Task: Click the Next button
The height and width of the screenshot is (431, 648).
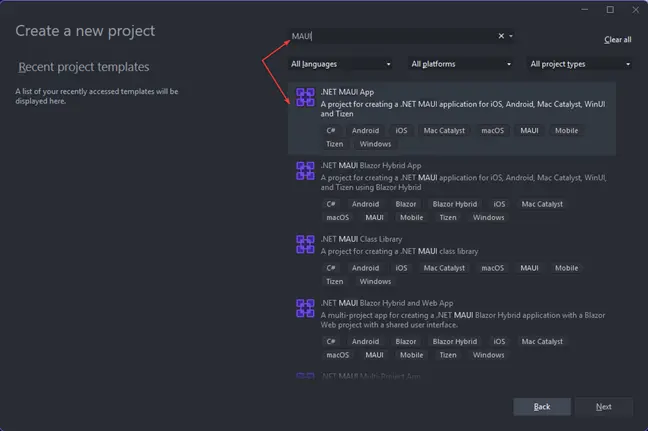Action: [x=603, y=407]
